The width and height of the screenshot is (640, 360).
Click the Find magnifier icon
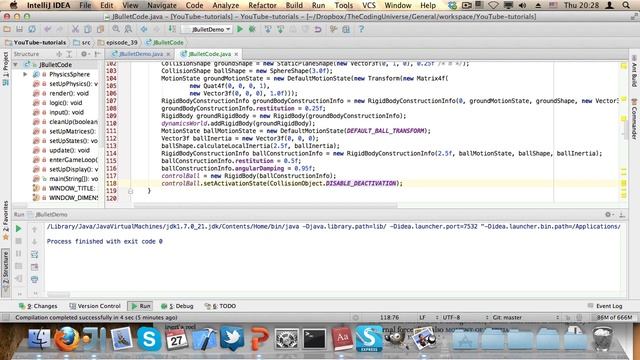pyautogui.click(x=116, y=29)
